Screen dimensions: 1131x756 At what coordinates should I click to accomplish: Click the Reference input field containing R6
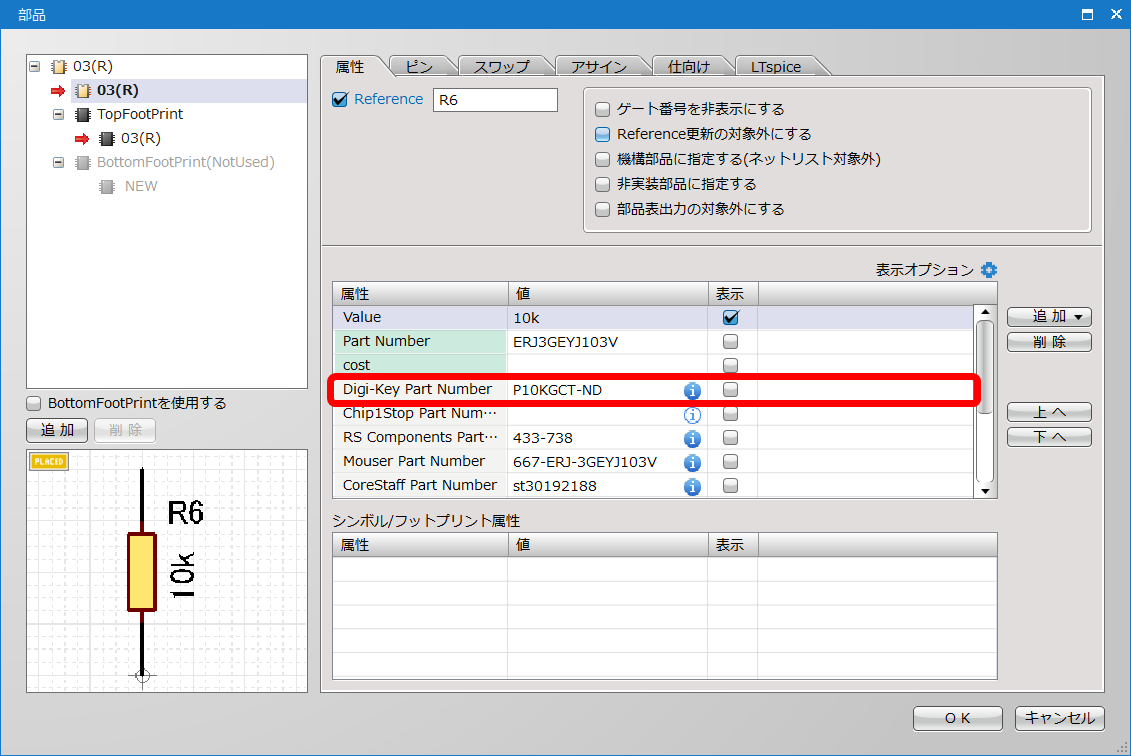(494, 100)
